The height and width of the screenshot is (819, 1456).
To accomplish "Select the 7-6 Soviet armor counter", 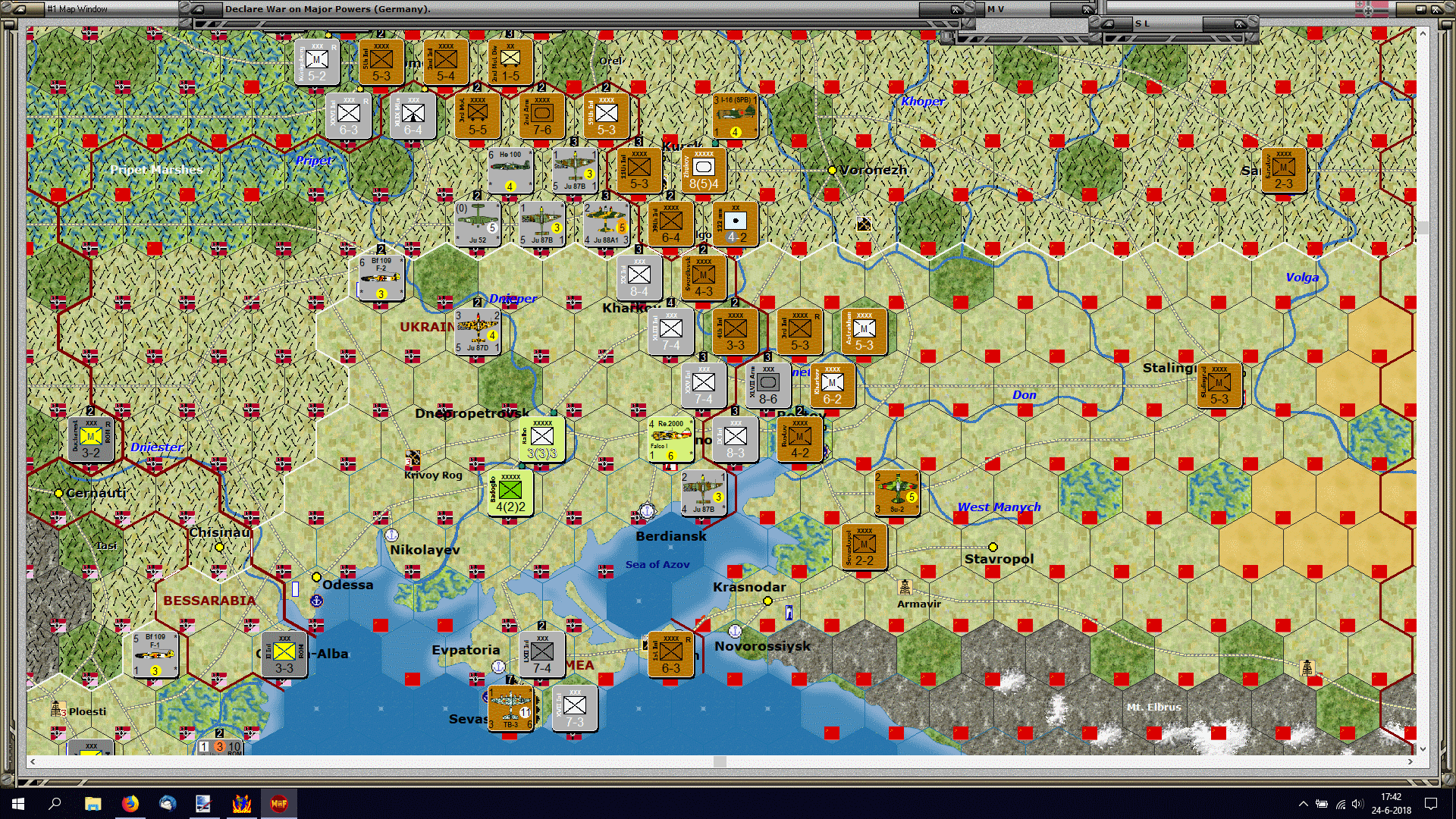I will [542, 116].
